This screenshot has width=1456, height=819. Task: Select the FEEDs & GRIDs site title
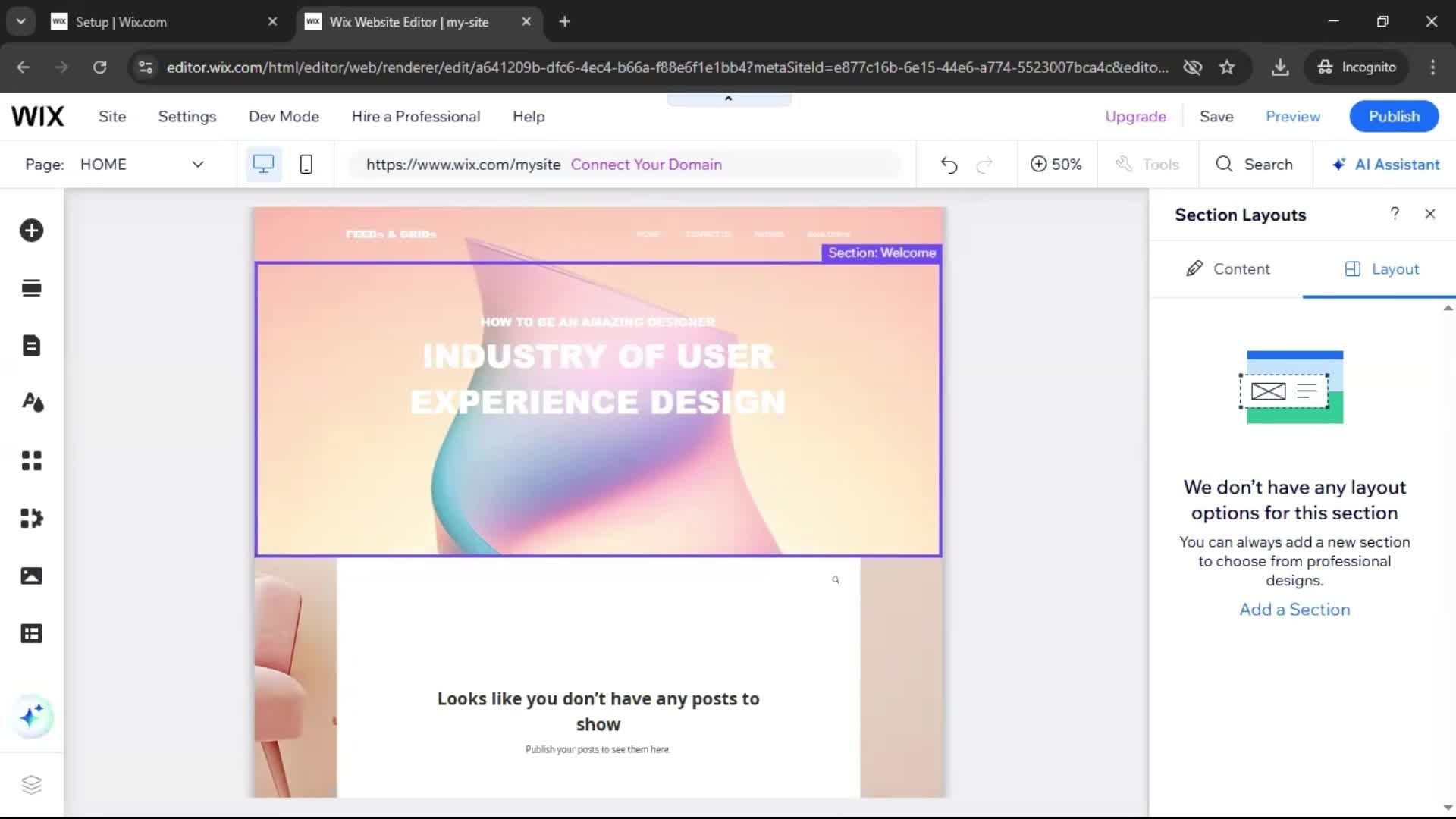coord(391,234)
